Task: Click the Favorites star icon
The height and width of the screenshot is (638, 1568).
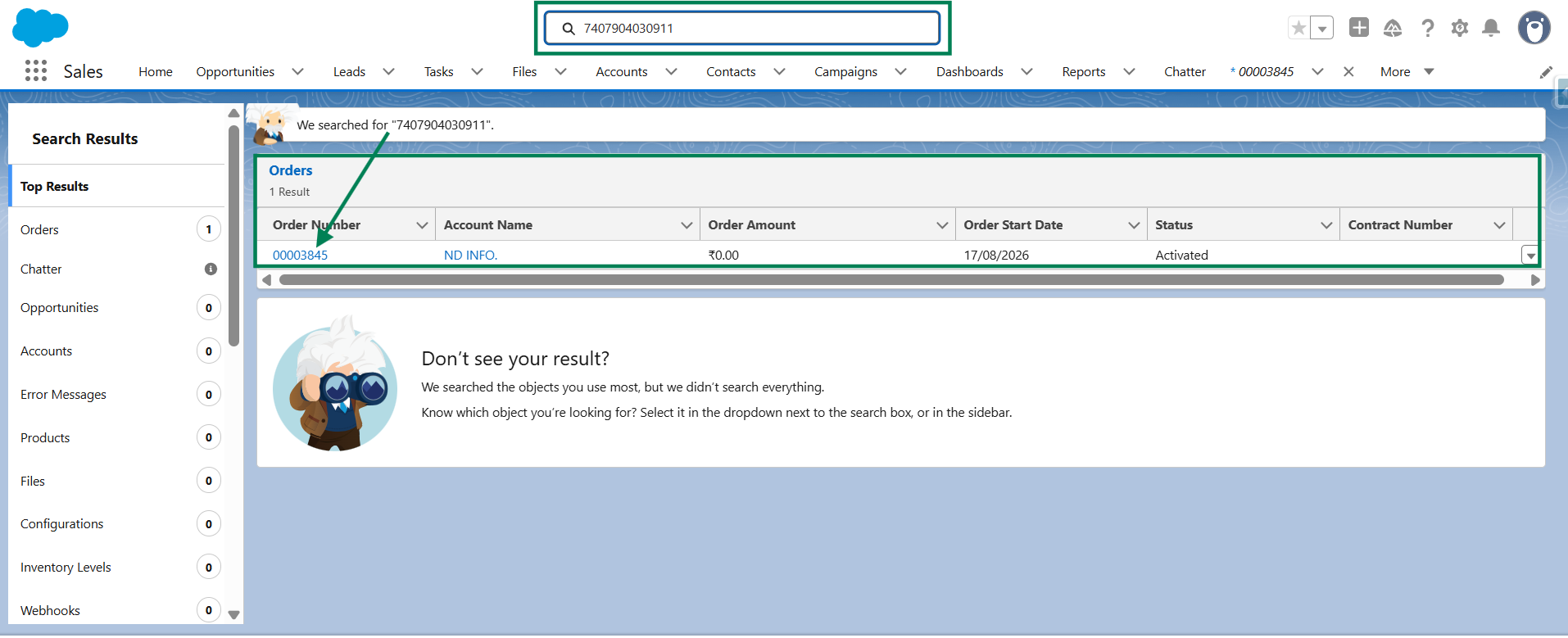Action: coord(1298,28)
